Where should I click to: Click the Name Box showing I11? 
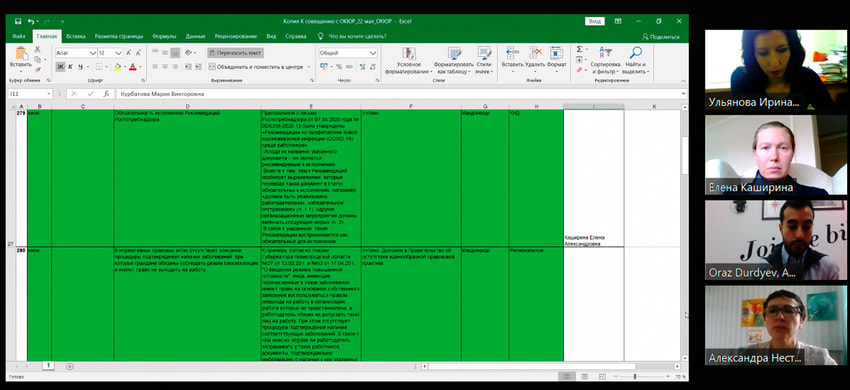coord(30,94)
